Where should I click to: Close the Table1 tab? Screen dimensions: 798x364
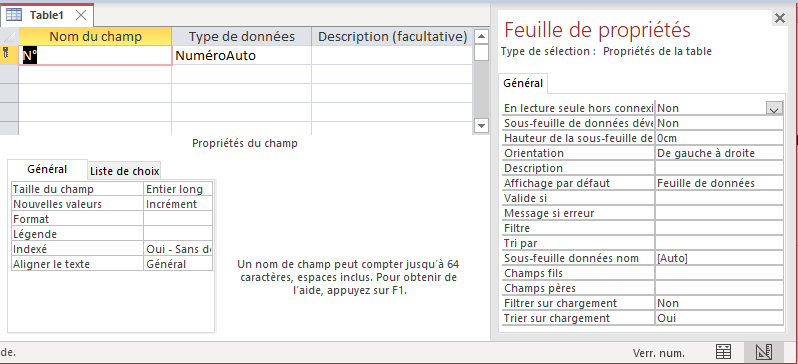pos(80,15)
